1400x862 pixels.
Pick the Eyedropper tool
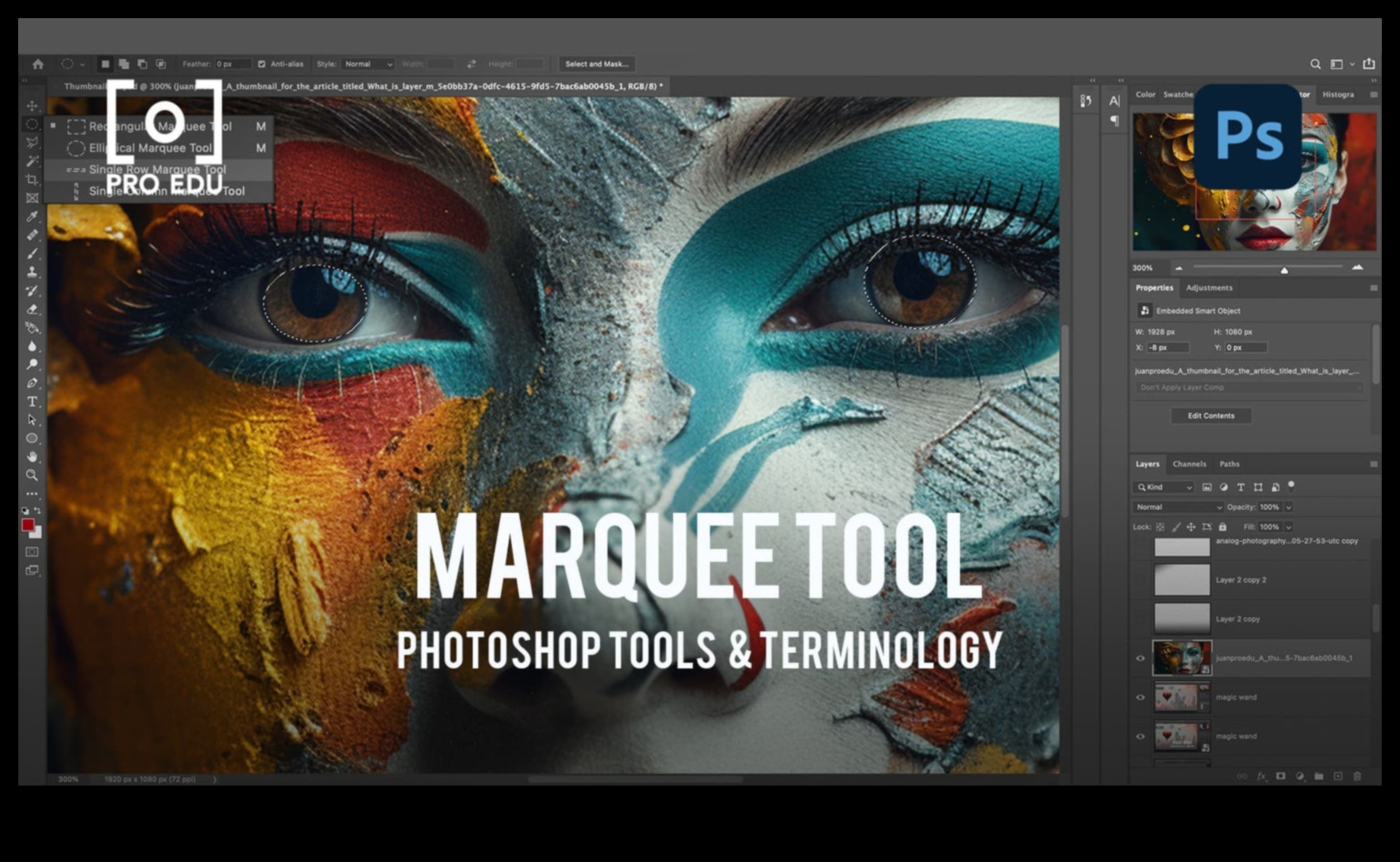(x=32, y=216)
